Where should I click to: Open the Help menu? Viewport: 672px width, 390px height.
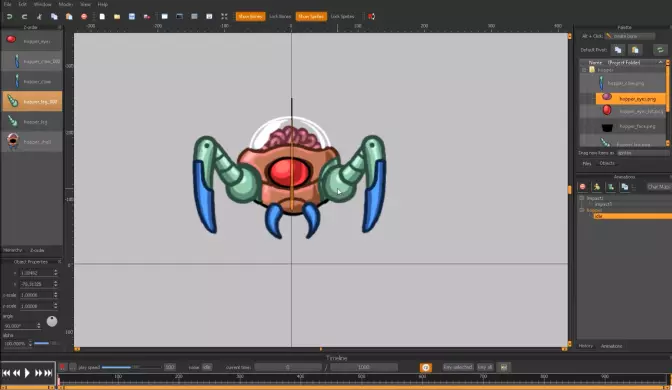pyautogui.click(x=102, y=4)
